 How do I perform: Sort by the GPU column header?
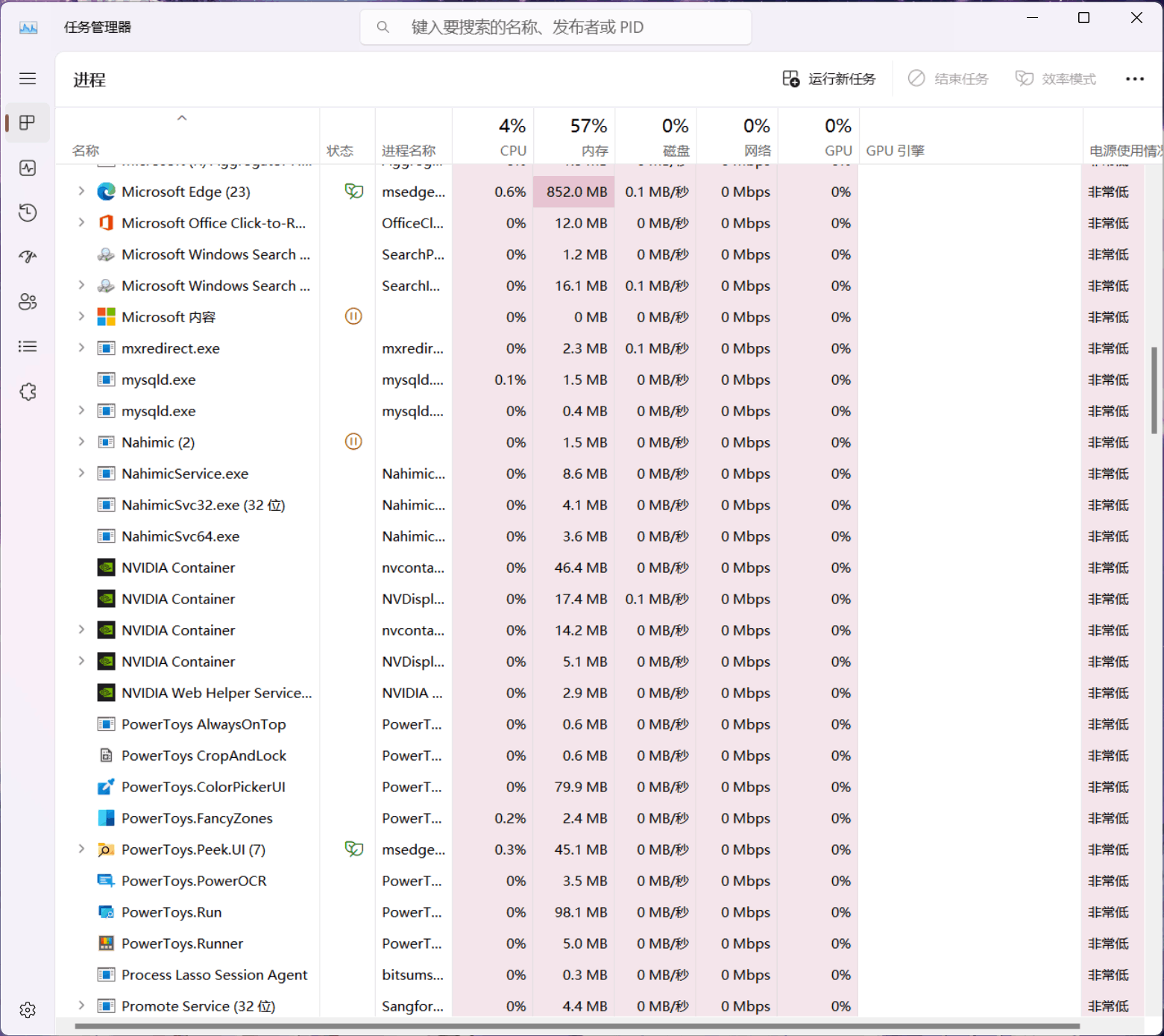(818, 136)
